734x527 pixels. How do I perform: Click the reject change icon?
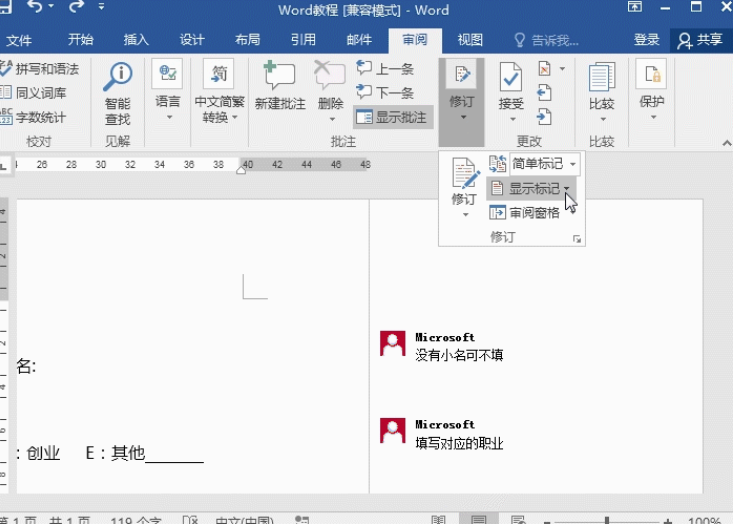coord(544,69)
